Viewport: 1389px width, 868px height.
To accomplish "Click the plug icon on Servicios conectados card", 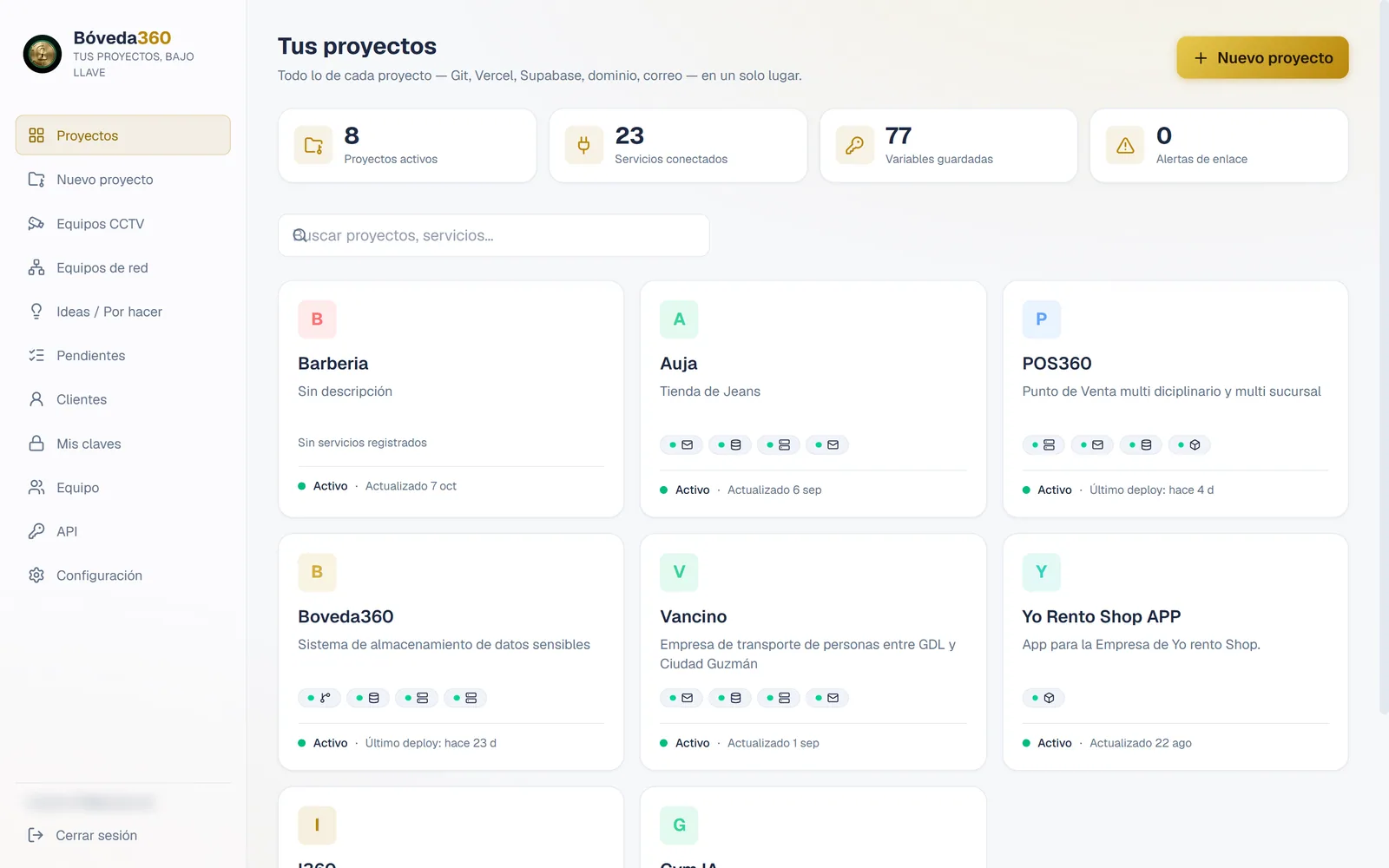I will 584,146.
